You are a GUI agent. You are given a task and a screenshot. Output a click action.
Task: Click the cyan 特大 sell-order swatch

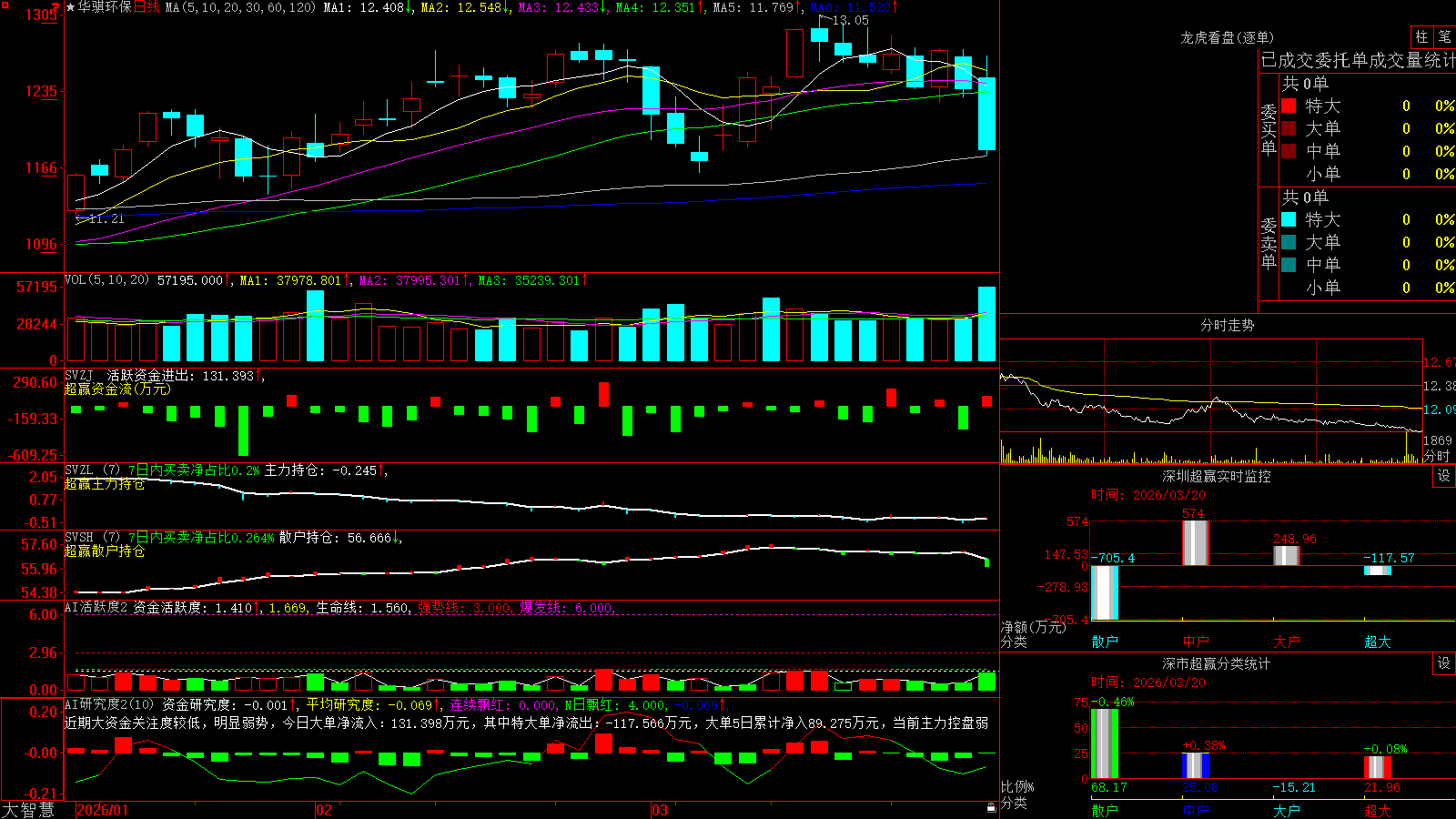pyautogui.click(x=1289, y=219)
